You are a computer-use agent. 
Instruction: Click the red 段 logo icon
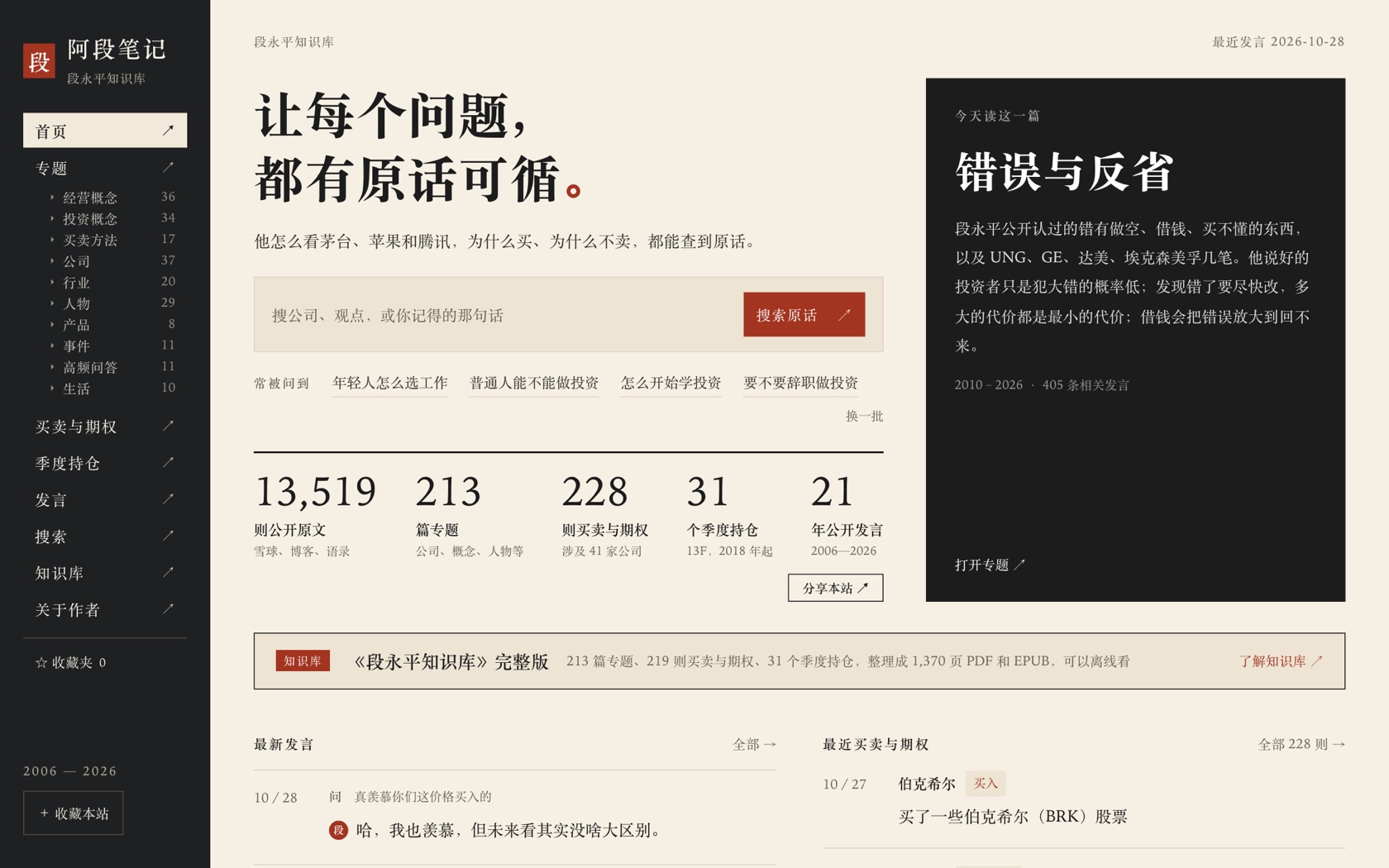pyautogui.click(x=39, y=61)
